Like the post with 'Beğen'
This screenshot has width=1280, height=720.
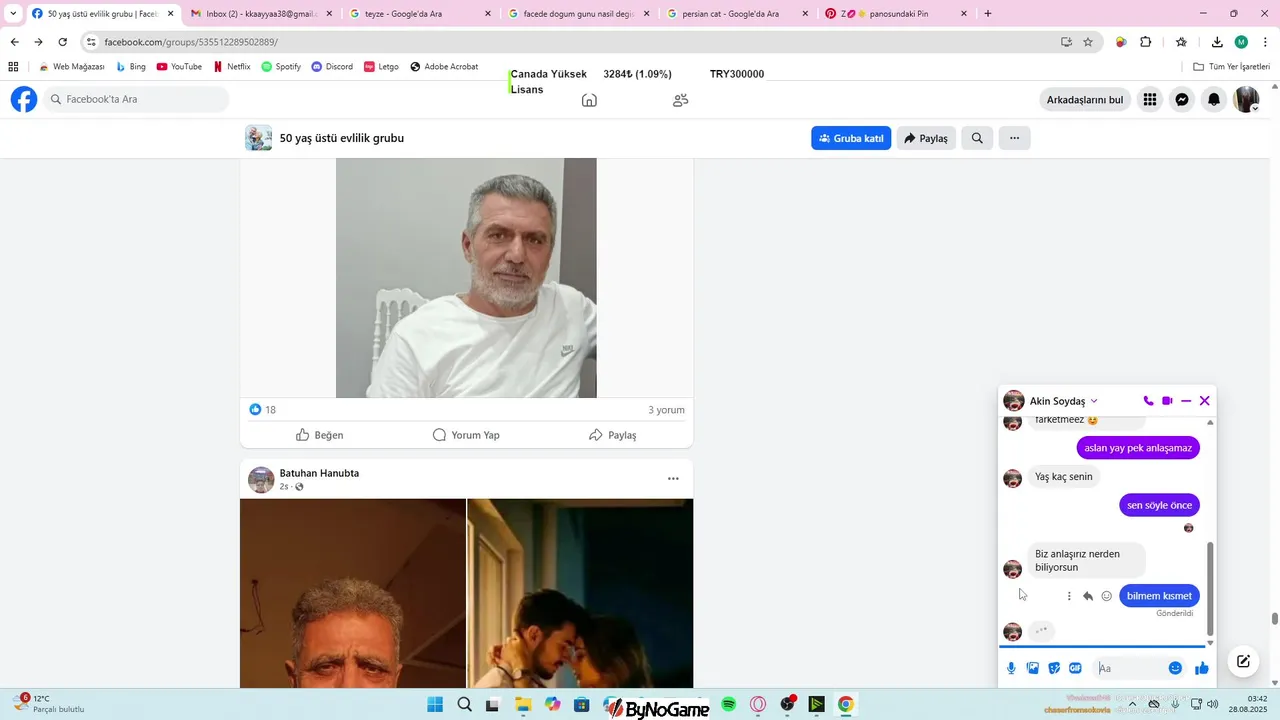(320, 435)
